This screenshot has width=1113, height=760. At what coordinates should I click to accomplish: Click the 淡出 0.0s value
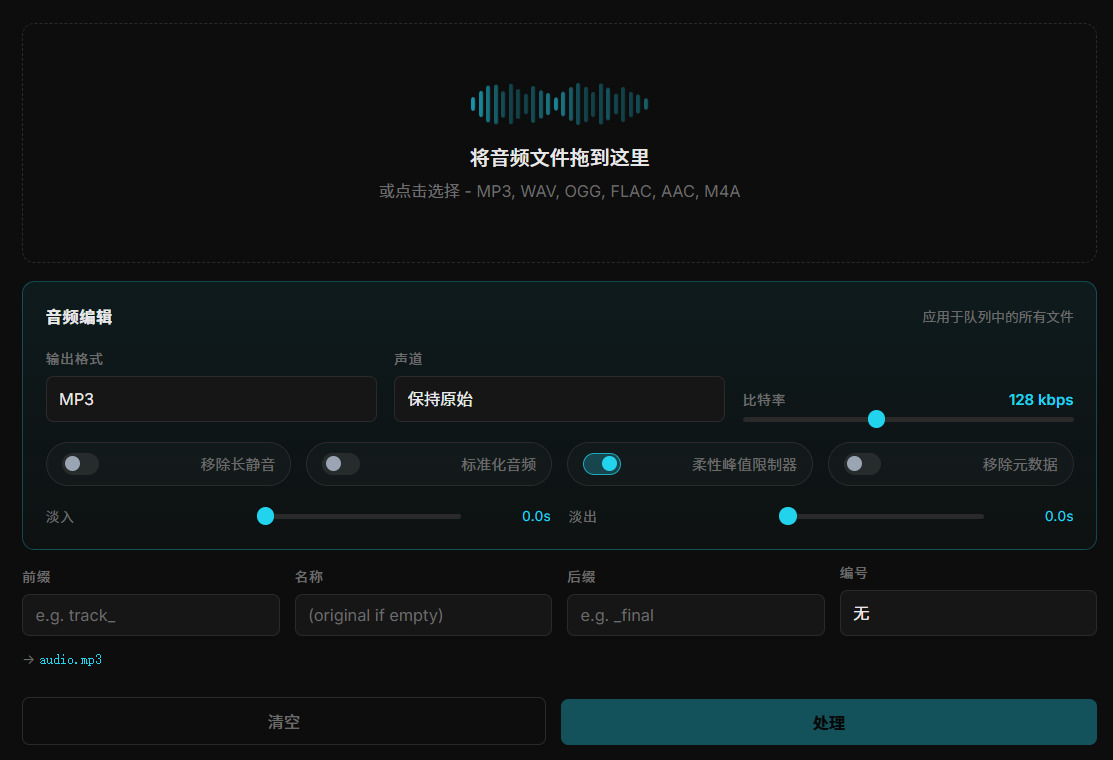click(x=1058, y=517)
